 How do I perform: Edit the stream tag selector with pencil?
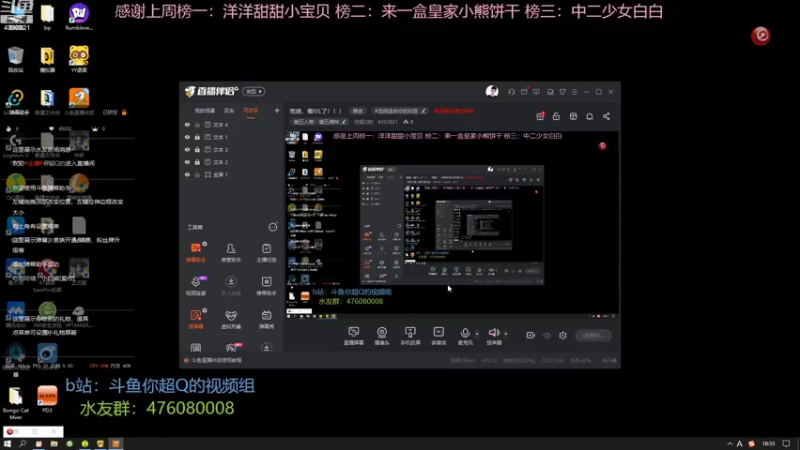[399, 111]
